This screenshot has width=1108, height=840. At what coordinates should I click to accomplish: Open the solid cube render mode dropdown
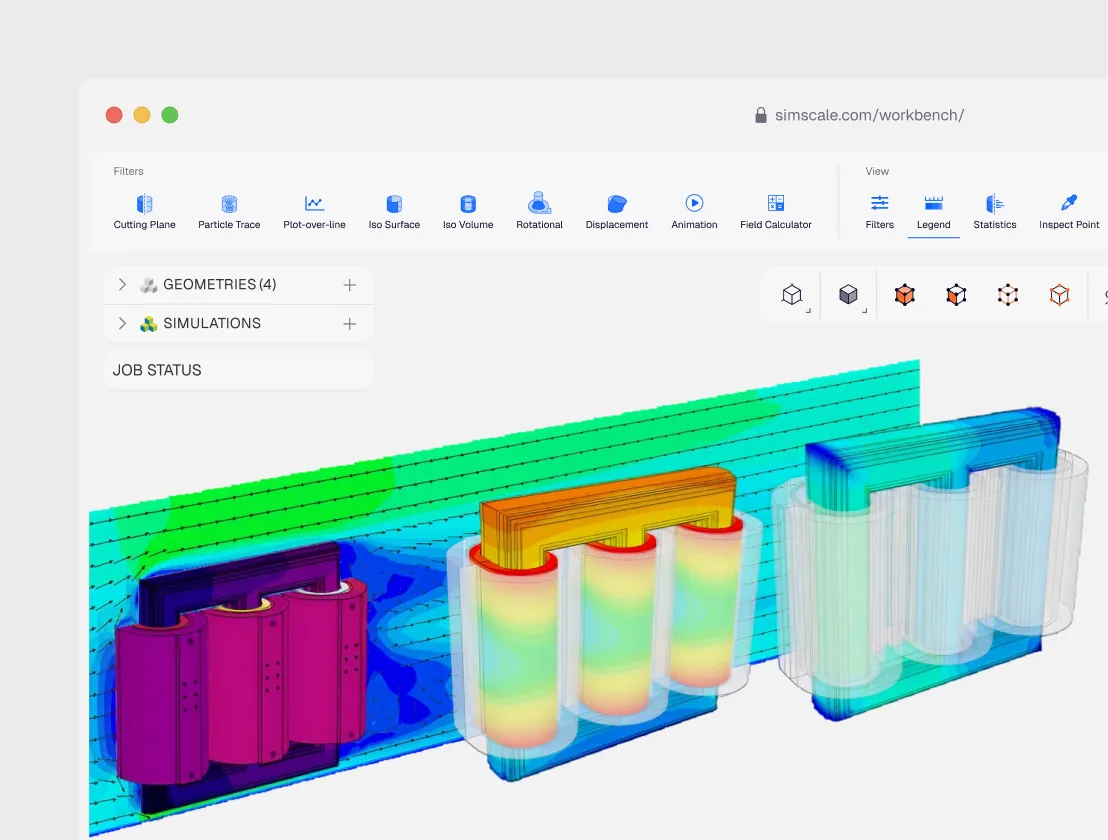[849, 295]
